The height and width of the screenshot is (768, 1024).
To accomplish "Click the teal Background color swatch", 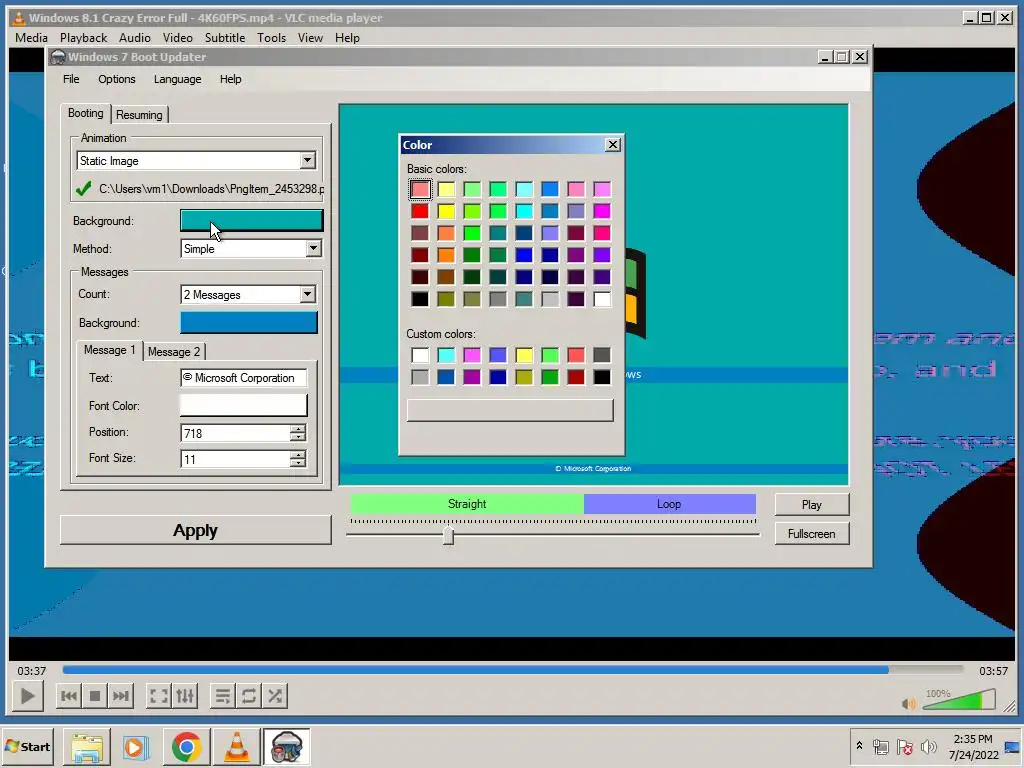I will point(251,221).
